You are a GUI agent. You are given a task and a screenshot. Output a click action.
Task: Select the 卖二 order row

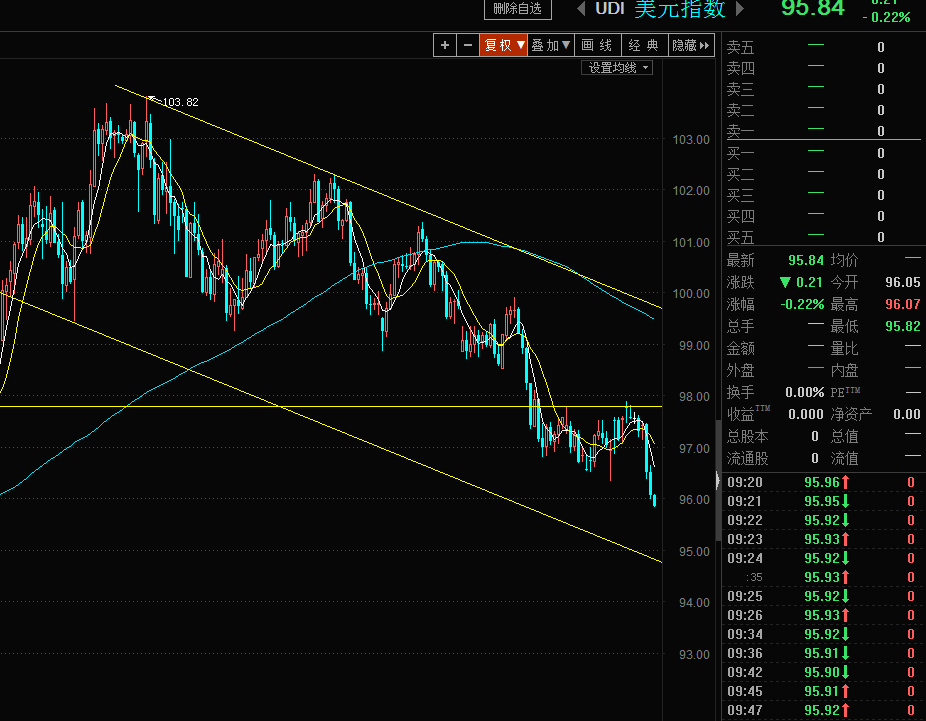coord(823,110)
